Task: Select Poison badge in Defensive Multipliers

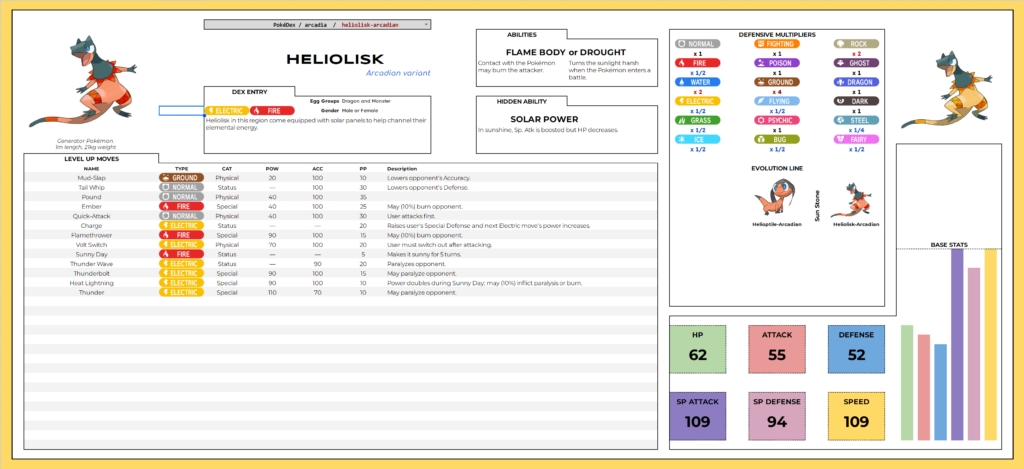Action: (776, 63)
